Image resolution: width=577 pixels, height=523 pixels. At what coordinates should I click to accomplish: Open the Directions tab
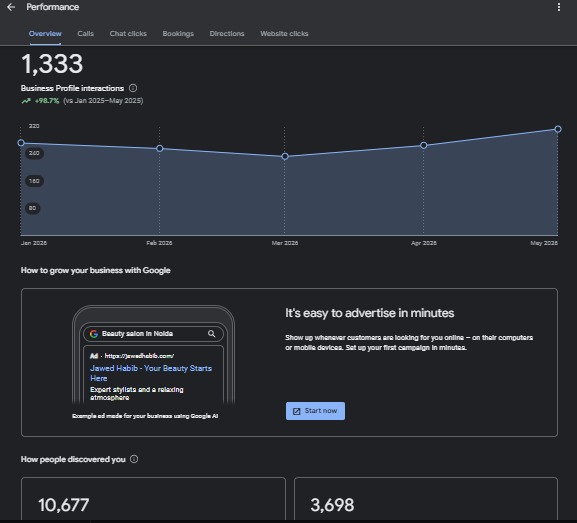coord(227,33)
